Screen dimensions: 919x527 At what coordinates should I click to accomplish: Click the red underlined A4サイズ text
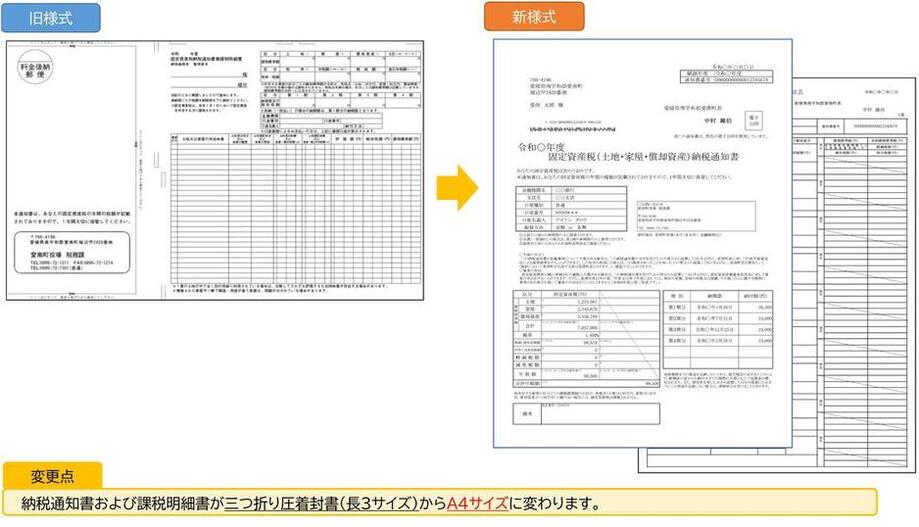coord(477,502)
